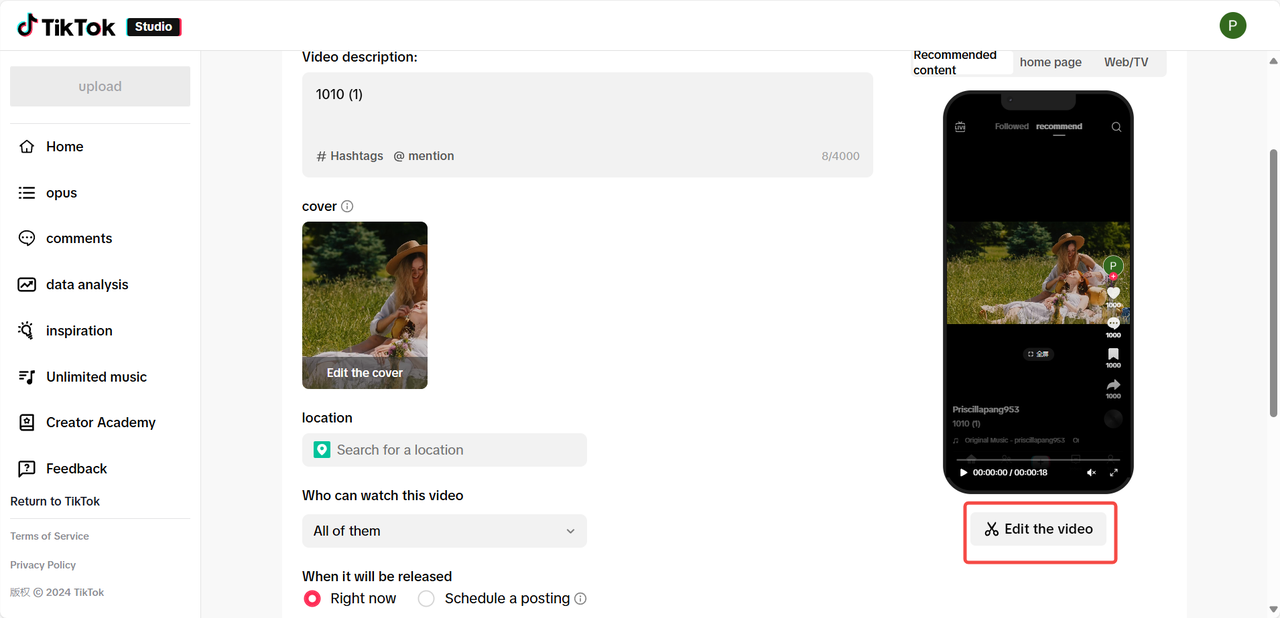Click Edit the video button
Image resolution: width=1280 pixels, height=618 pixels.
click(1039, 529)
